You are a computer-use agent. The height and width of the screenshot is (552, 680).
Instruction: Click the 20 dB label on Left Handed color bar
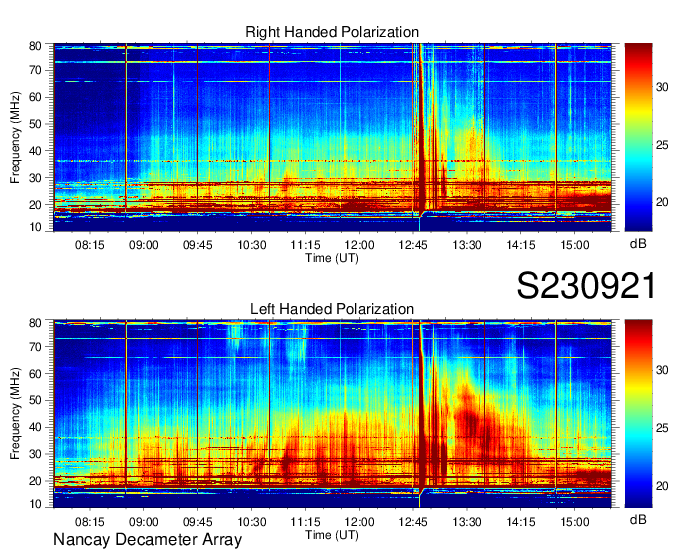662,486
